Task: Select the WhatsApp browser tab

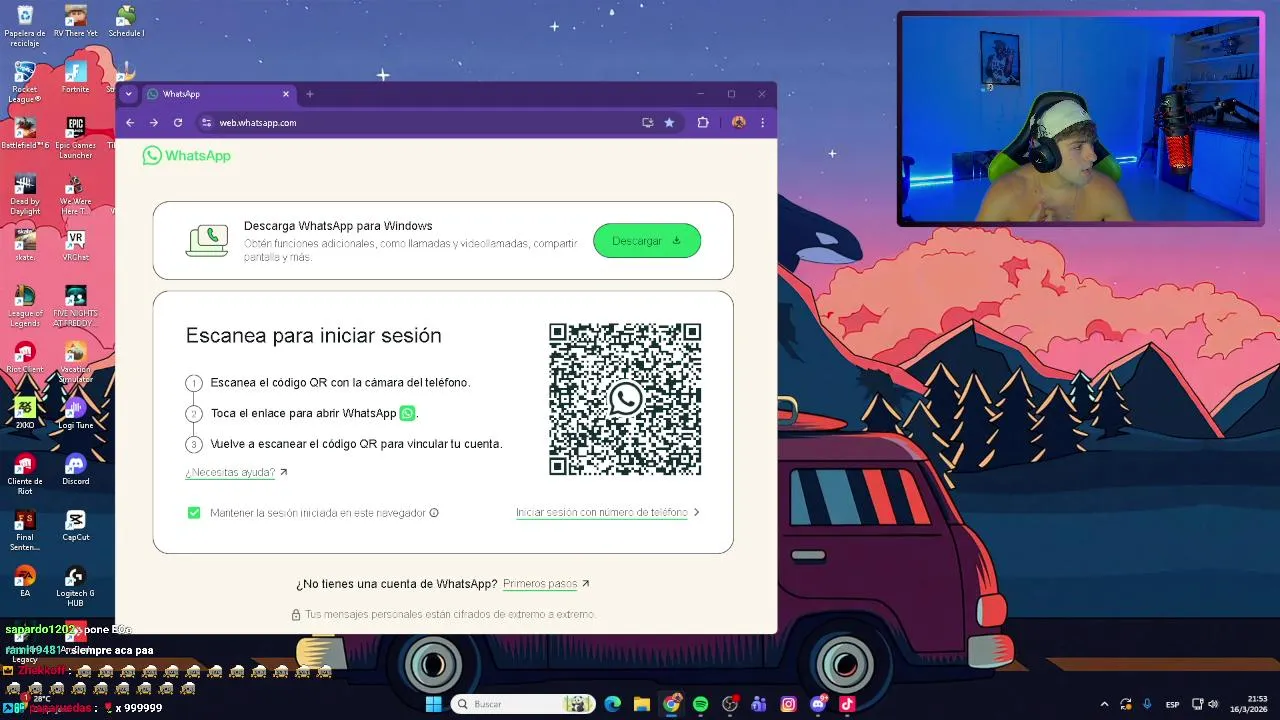Action: click(x=219, y=94)
